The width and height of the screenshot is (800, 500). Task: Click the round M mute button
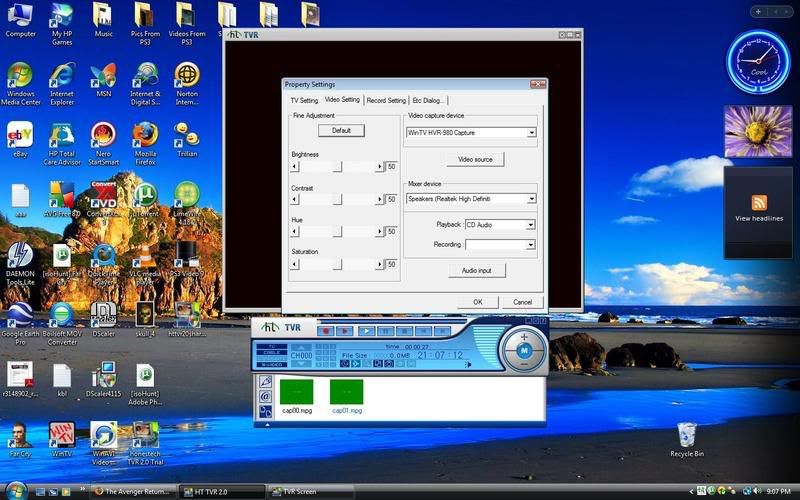pyautogui.click(x=524, y=351)
